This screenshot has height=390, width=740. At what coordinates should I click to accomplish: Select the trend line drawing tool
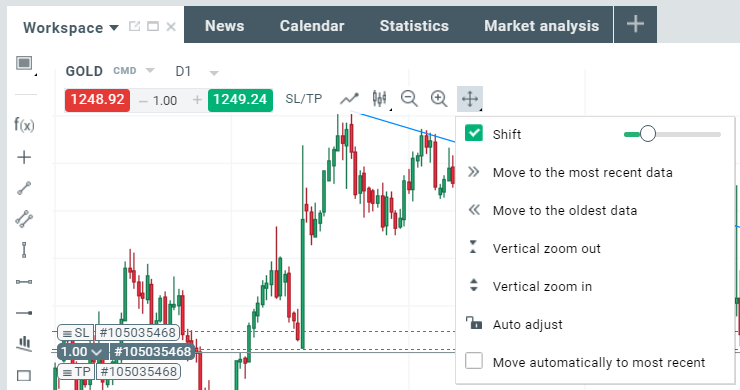tap(24, 188)
